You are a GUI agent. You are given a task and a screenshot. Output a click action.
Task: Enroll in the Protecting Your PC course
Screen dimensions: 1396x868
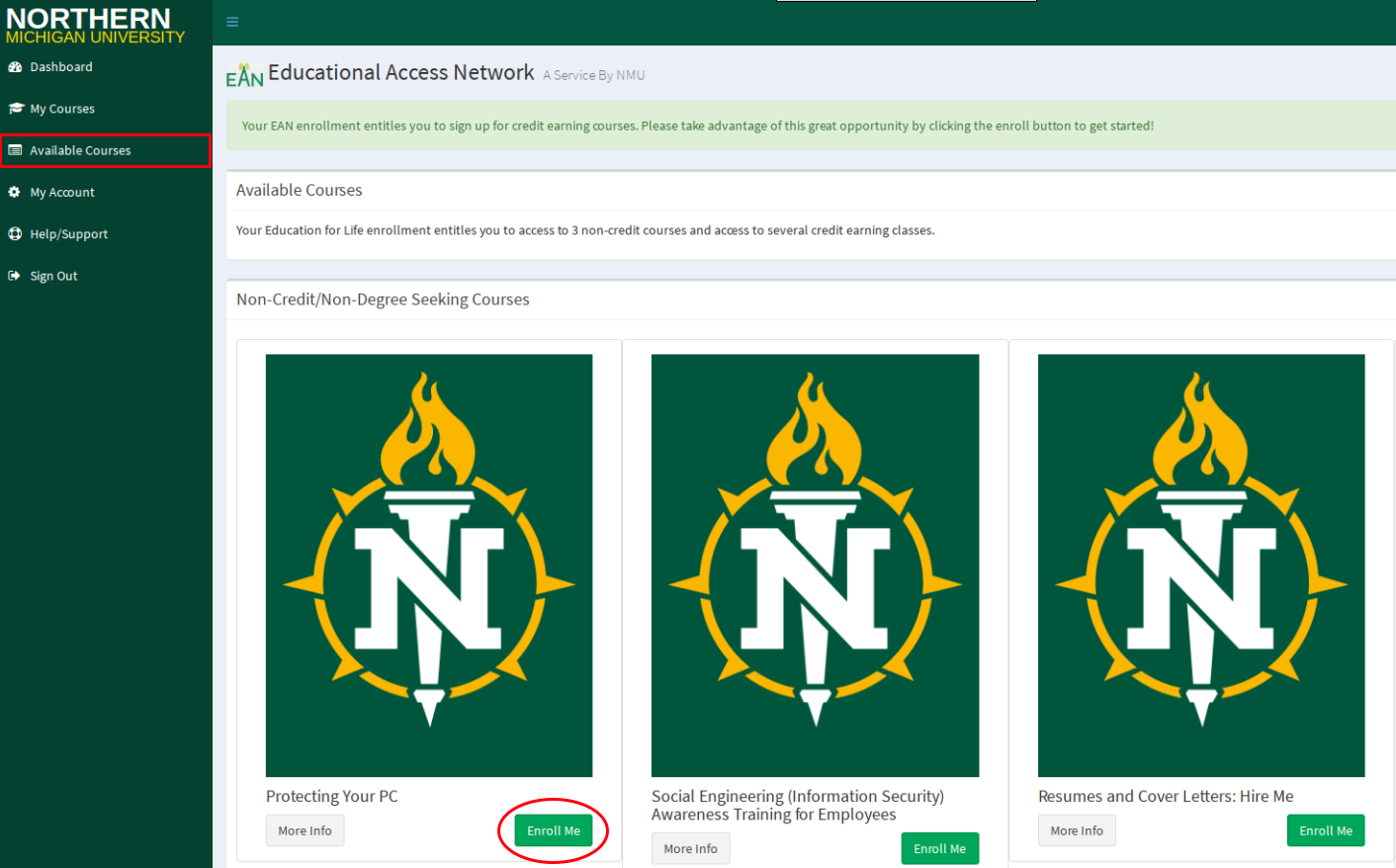(554, 830)
